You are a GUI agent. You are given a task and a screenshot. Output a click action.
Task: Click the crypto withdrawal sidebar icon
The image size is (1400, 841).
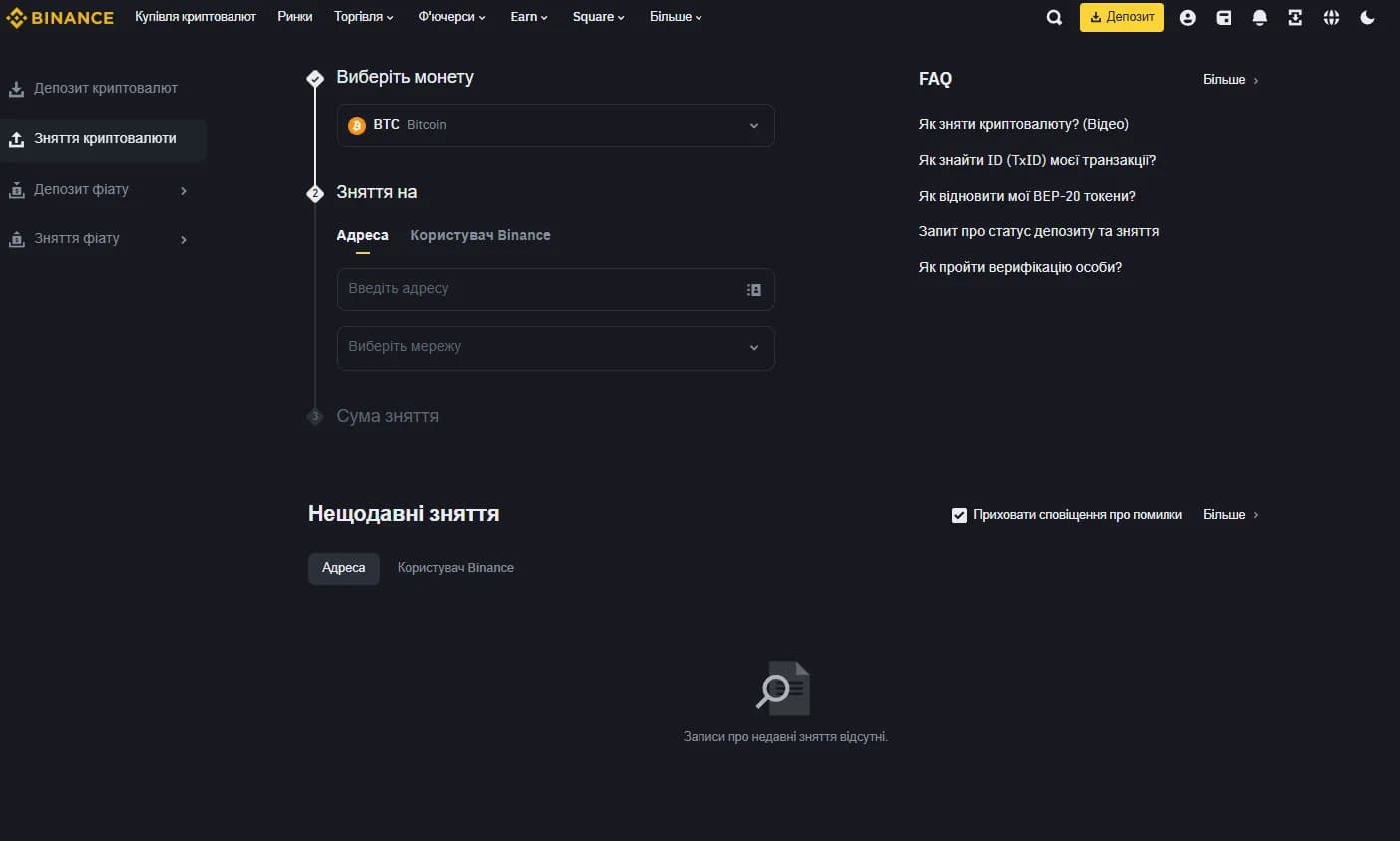click(16, 139)
